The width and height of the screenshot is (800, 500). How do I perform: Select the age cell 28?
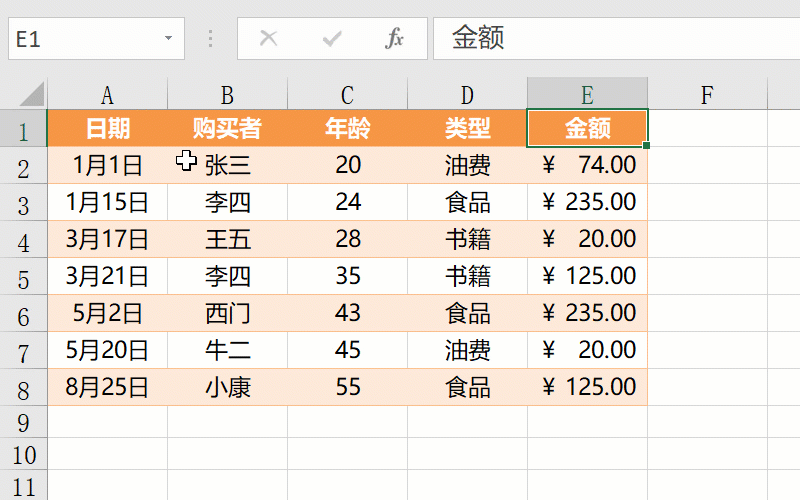click(x=347, y=239)
